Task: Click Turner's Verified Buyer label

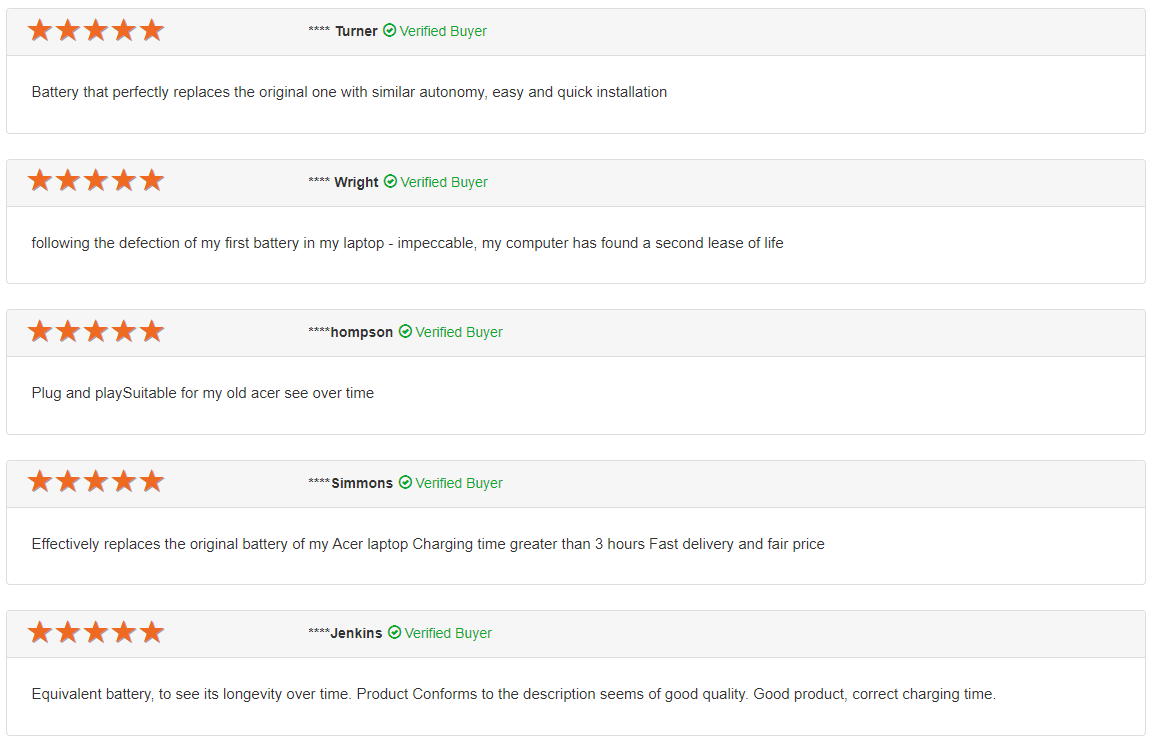Action: (443, 31)
